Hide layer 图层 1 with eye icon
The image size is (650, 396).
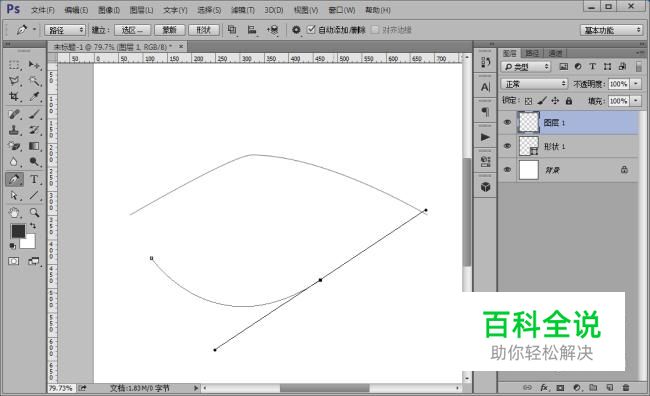tap(507, 122)
